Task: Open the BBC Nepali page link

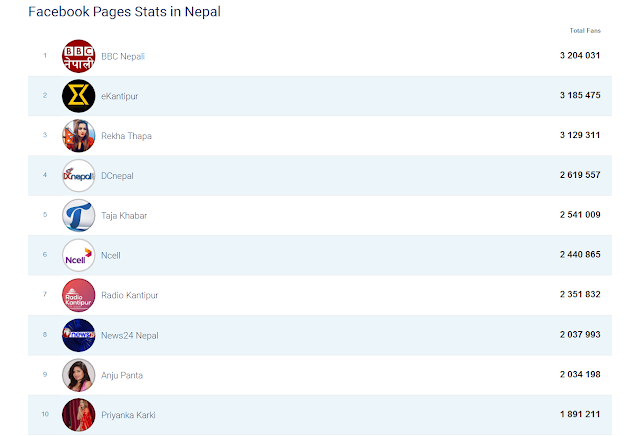Action: (123, 56)
